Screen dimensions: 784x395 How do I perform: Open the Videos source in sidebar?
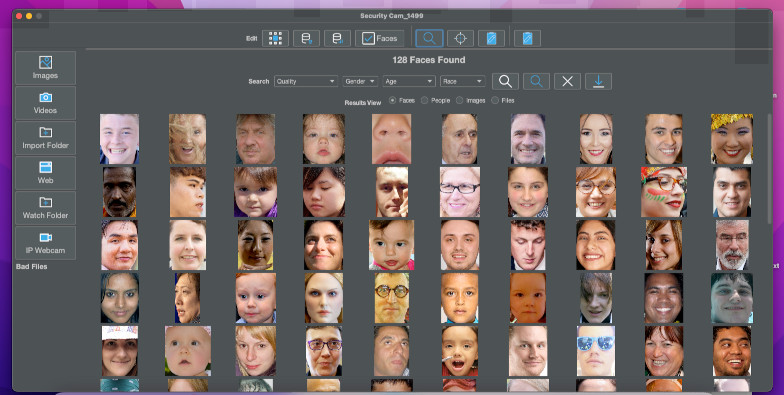pyautogui.click(x=46, y=102)
